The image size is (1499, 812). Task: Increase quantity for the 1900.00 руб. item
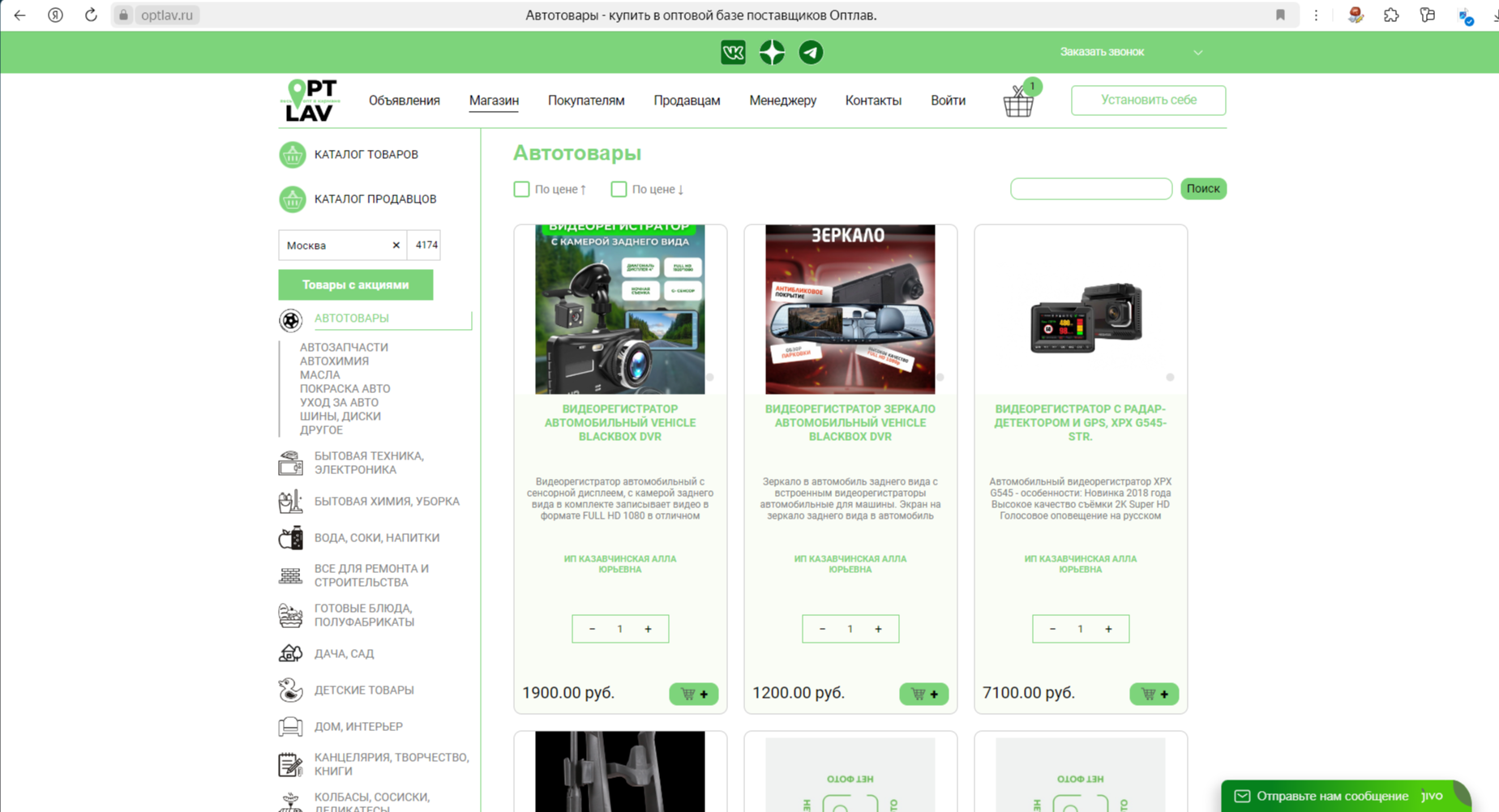point(648,629)
